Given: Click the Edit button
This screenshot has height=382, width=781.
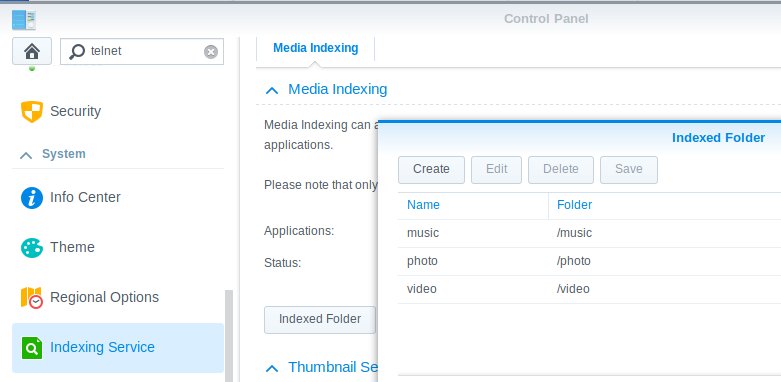Looking at the screenshot, I should 496,169.
